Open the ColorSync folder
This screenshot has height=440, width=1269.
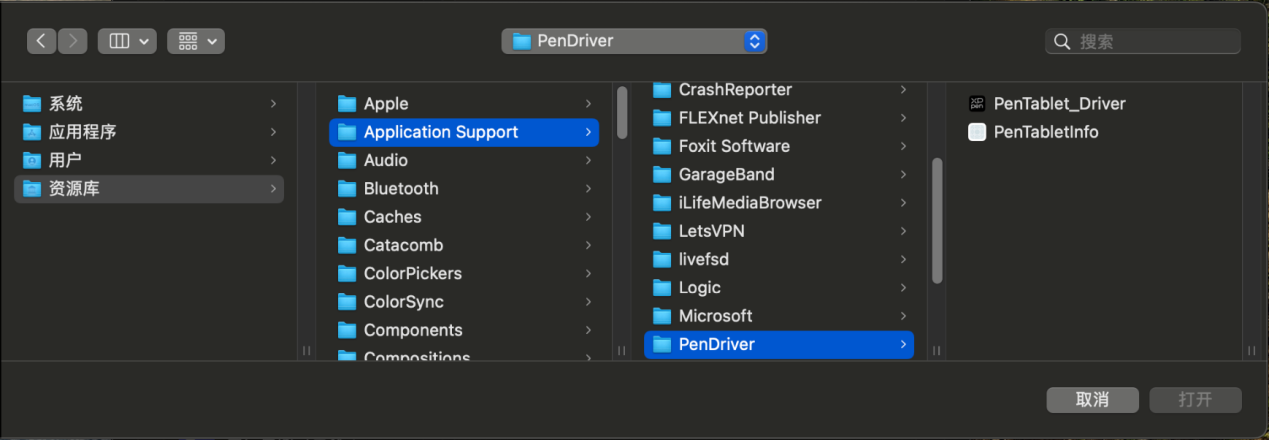(403, 302)
